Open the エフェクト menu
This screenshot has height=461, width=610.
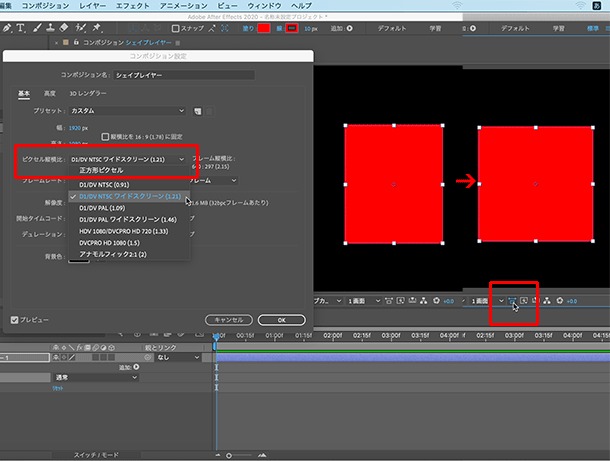pos(132,5)
